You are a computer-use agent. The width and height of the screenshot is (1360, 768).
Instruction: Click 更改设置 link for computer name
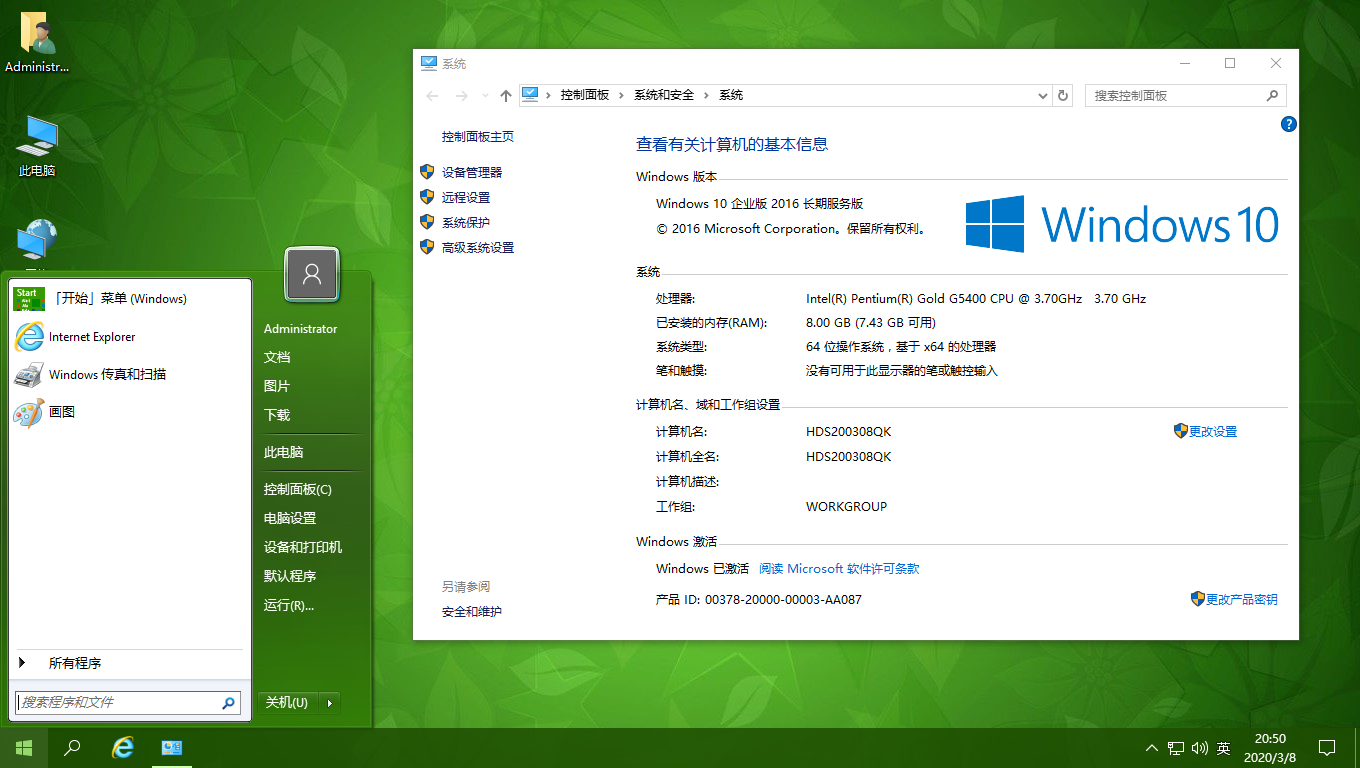click(1213, 431)
